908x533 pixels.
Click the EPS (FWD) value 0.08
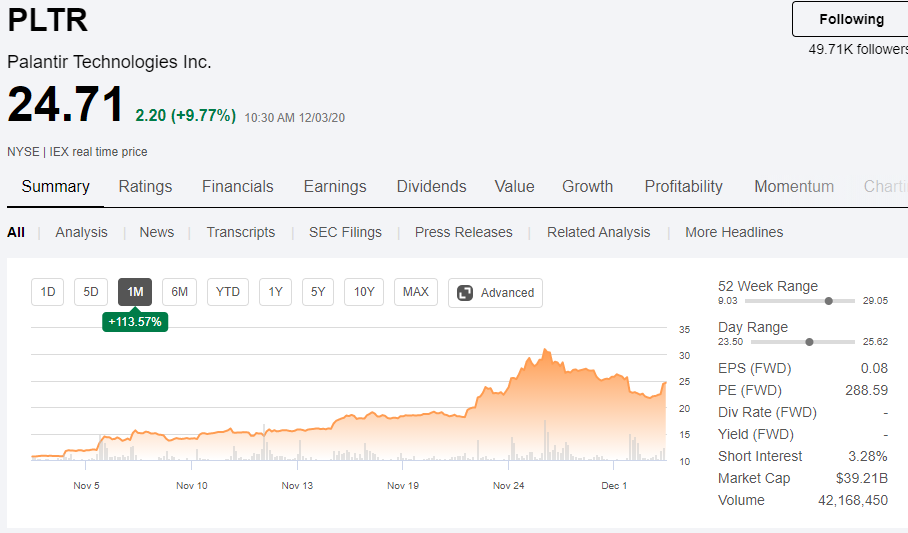(x=874, y=368)
